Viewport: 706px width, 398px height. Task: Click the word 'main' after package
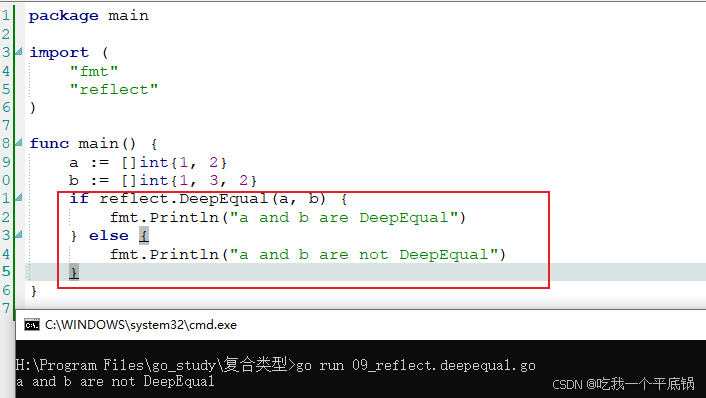pos(128,16)
